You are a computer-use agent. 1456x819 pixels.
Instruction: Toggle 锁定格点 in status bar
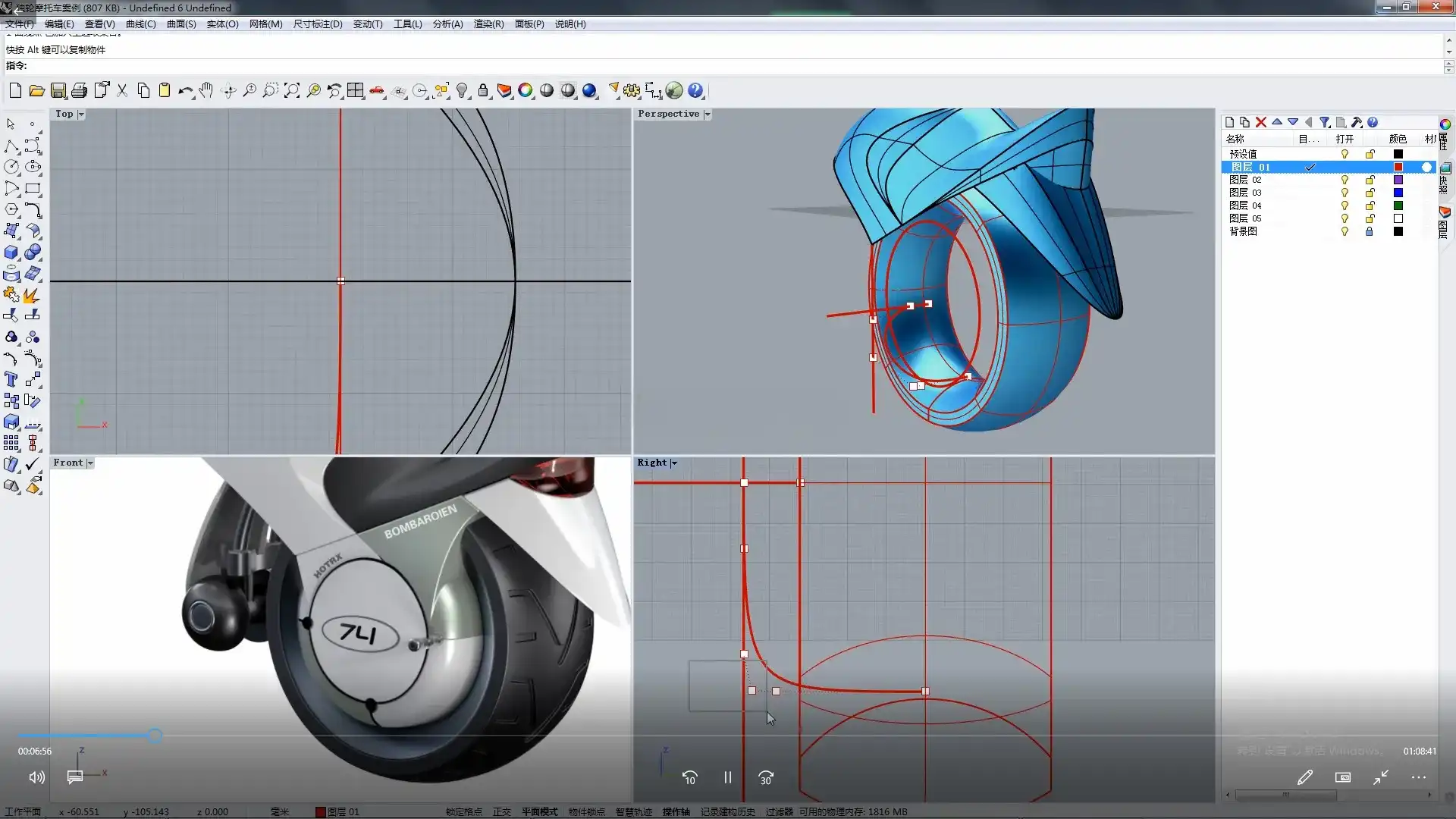pos(463,811)
